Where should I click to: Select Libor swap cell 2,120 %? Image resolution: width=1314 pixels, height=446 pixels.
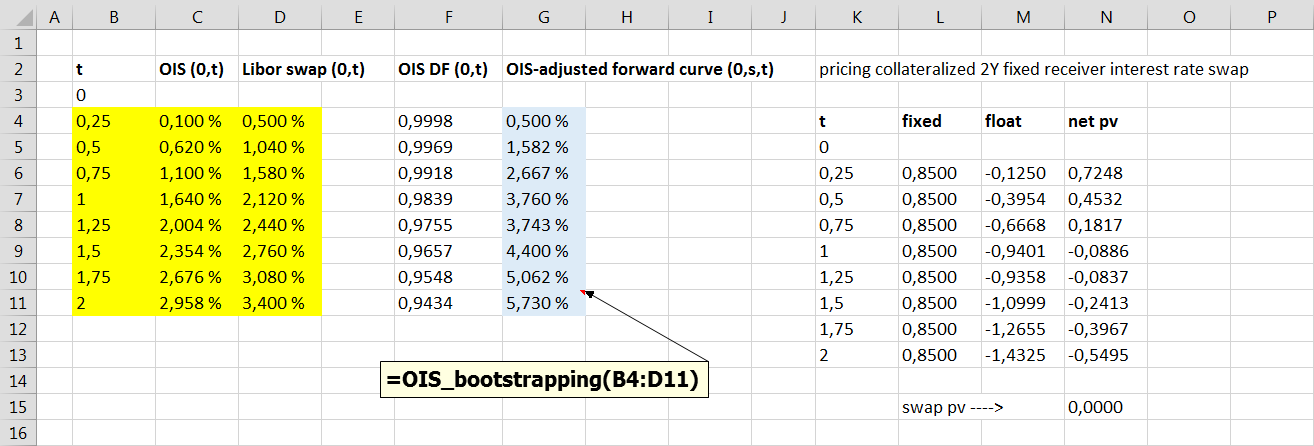pyautogui.click(x=279, y=199)
